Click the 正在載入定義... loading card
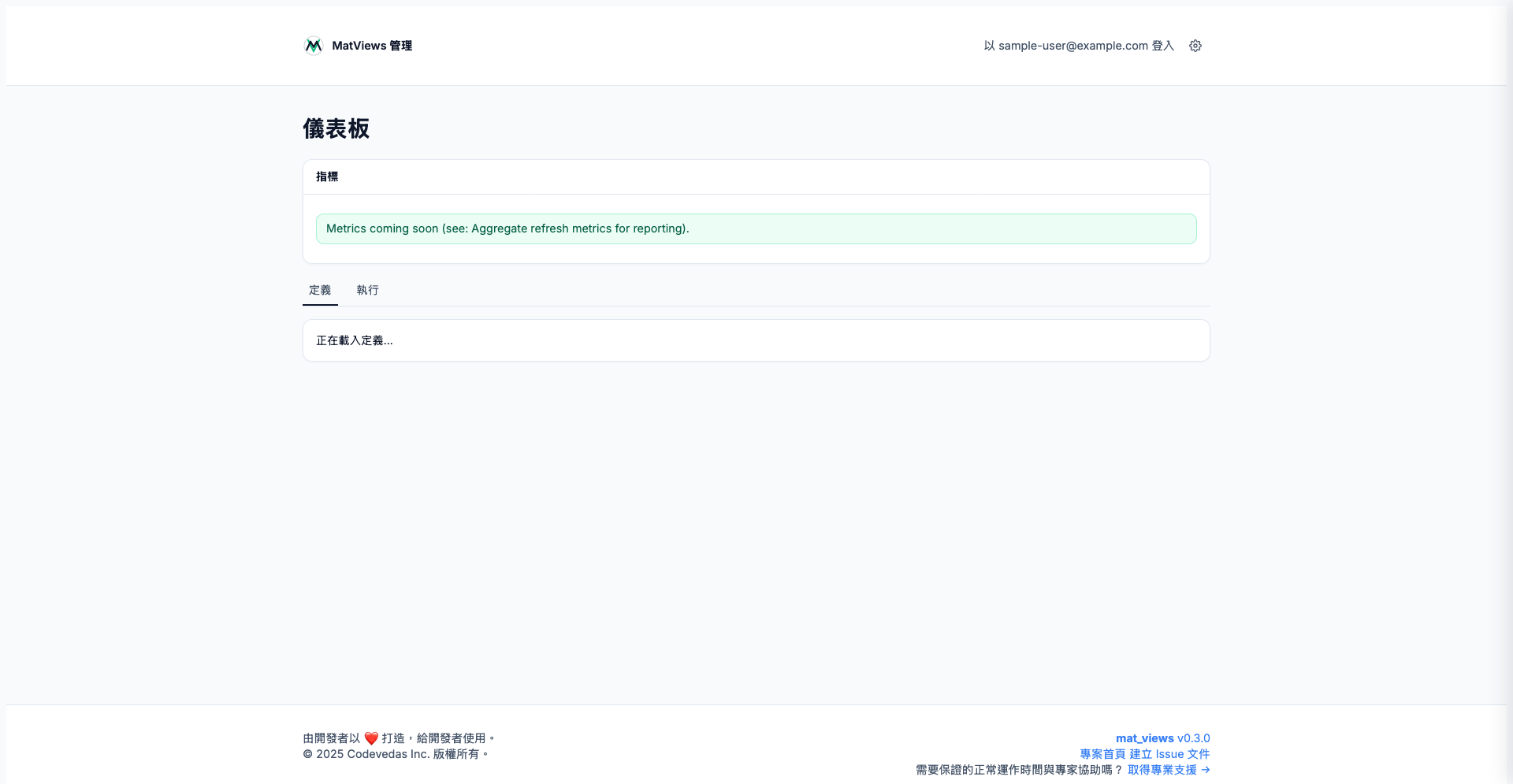Screen dimensions: 1513x784 click(x=756, y=340)
